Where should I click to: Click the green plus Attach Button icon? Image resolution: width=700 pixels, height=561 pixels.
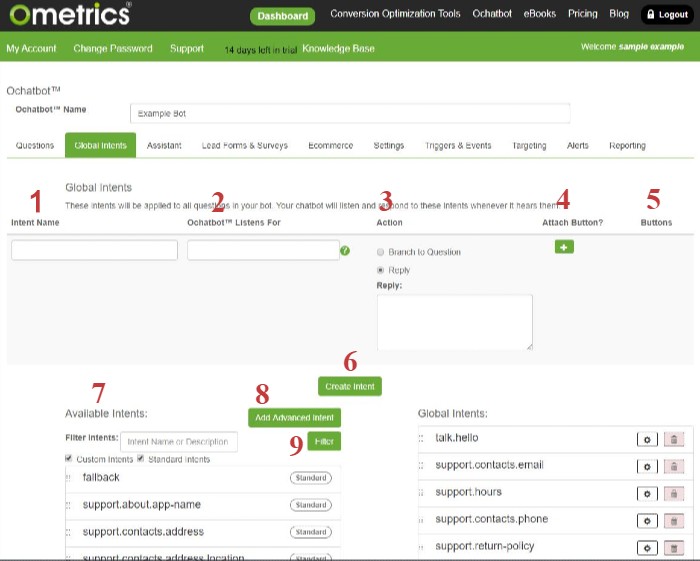[564, 247]
